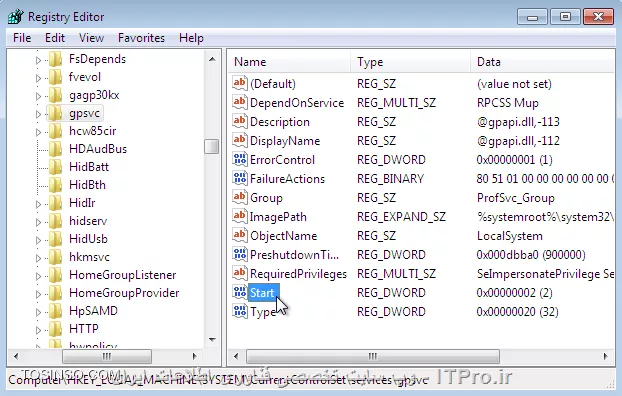Image resolution: width=622 pixels, height=396 pixels.
Task: Sort values by the Type column header
Action: (411, 62)
